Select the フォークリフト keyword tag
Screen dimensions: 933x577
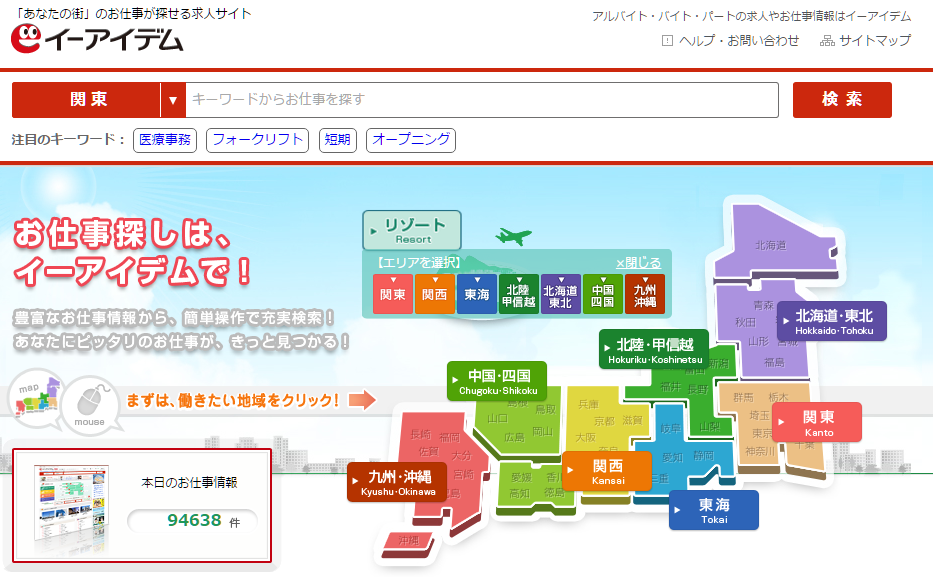coord(257,140)
